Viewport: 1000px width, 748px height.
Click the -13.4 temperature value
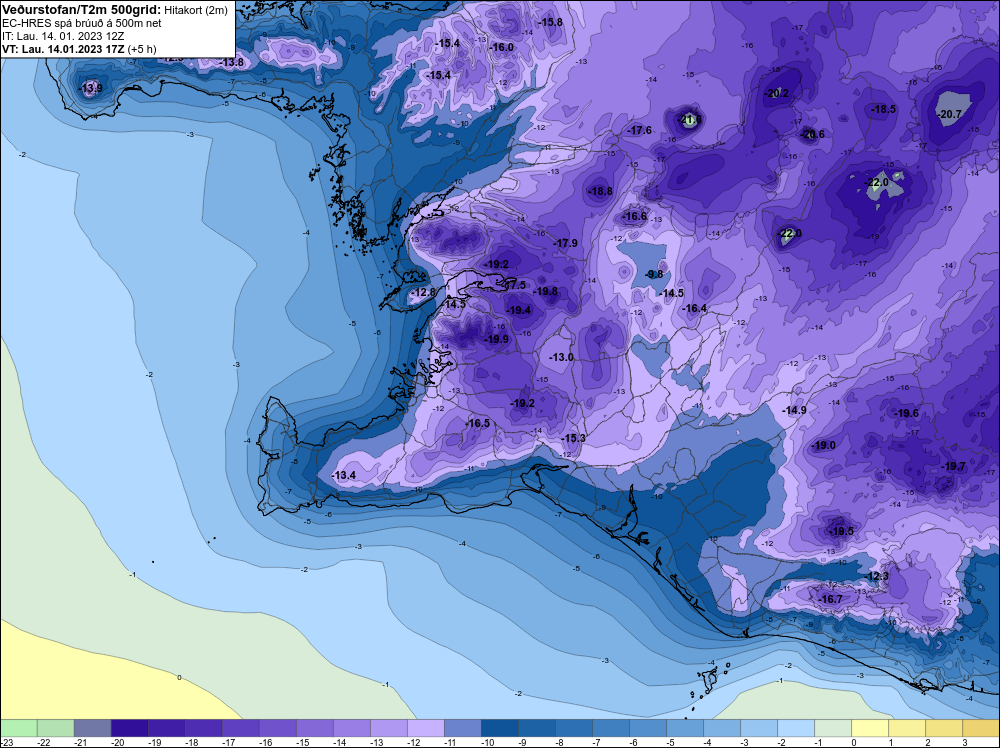click(x=344, y=475)
